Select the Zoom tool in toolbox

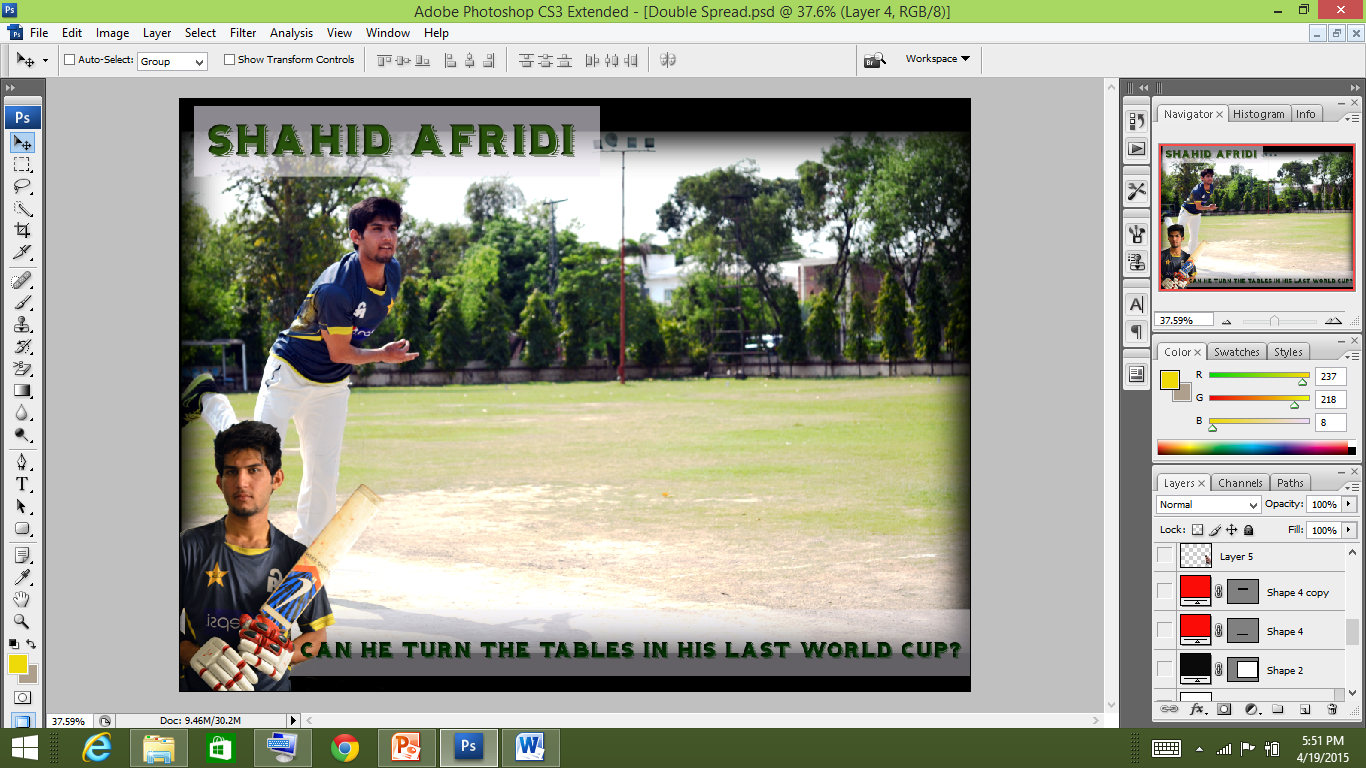tap(22, 621)
